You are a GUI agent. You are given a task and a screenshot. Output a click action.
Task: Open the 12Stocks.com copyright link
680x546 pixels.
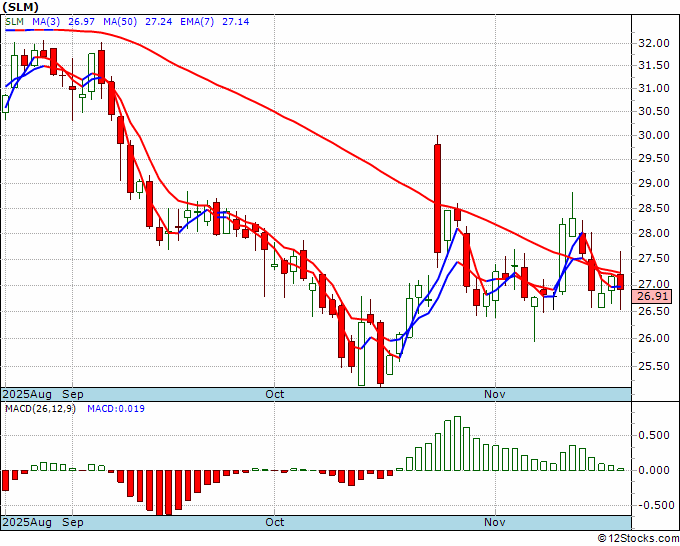tap(638, 539)
